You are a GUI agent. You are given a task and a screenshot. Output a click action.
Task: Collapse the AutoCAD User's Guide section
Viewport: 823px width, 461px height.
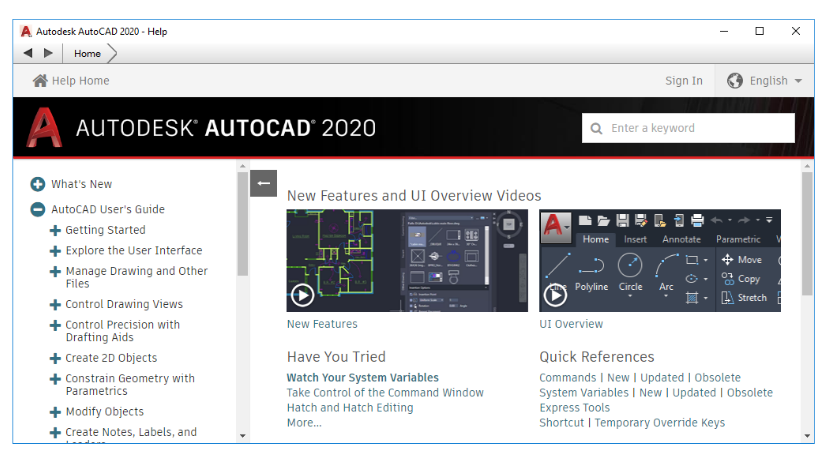(x=37, y=209)
